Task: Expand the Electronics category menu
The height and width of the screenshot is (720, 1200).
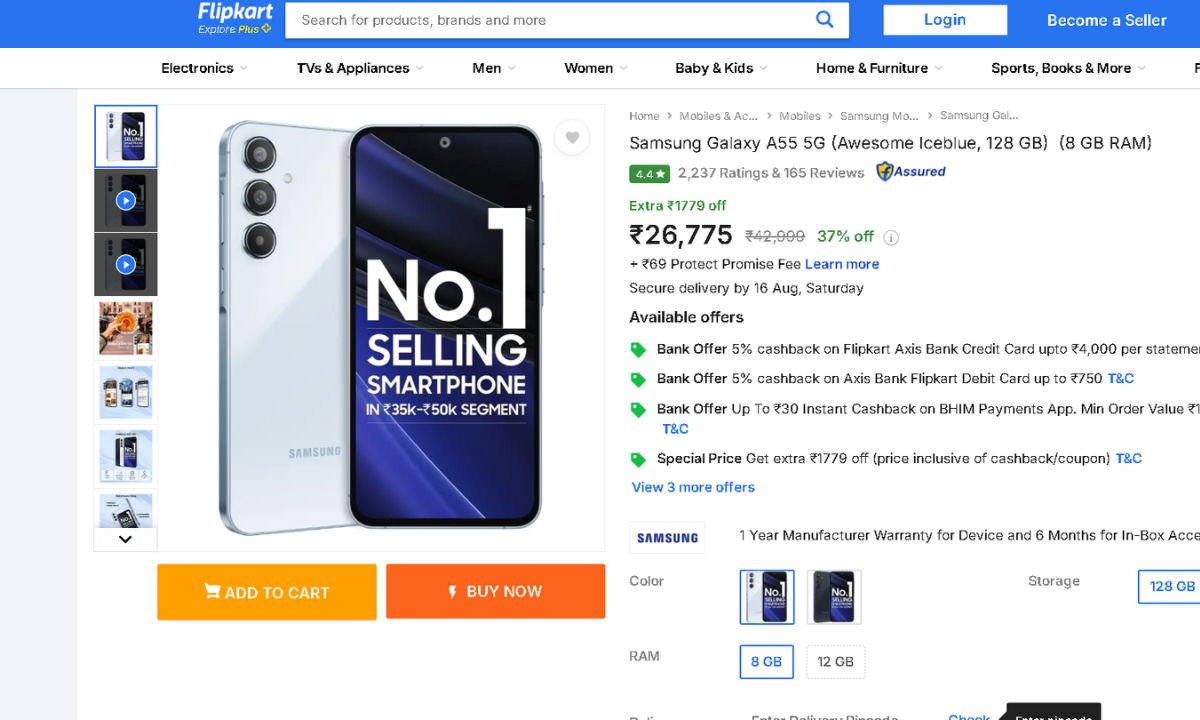Action: pos(204,68)
